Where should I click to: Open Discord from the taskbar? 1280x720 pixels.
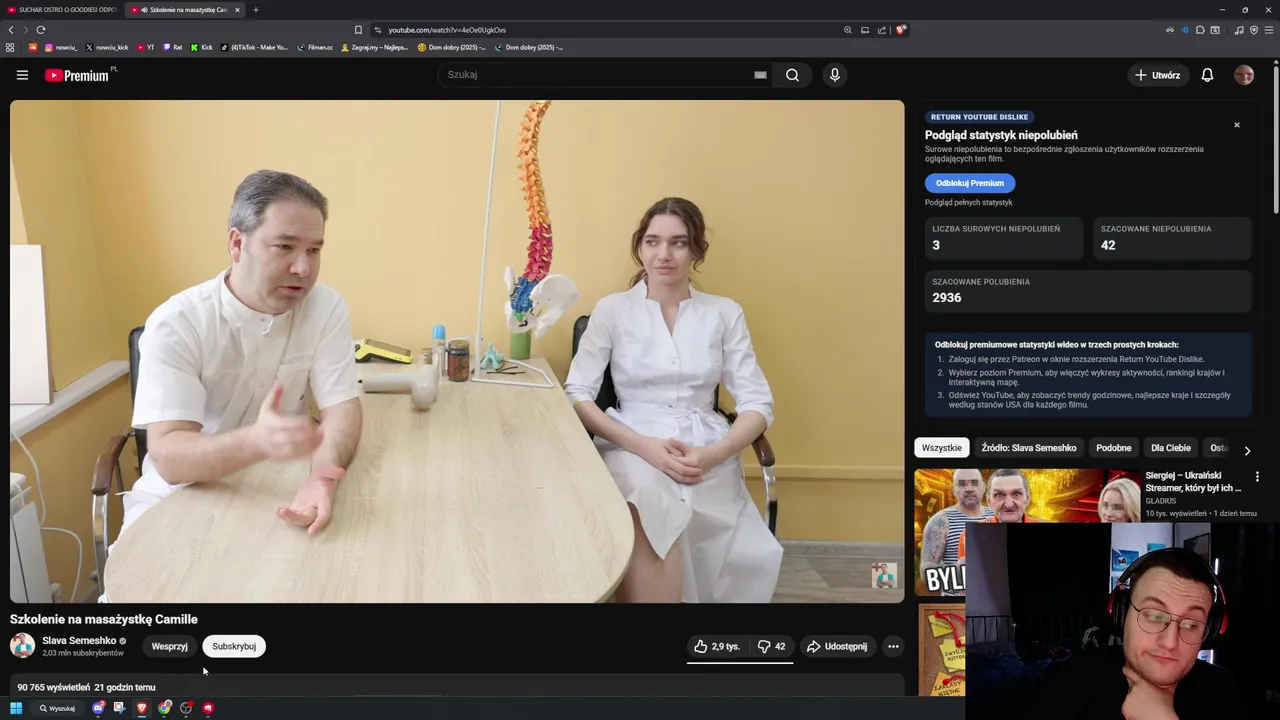tap(98, 708)
